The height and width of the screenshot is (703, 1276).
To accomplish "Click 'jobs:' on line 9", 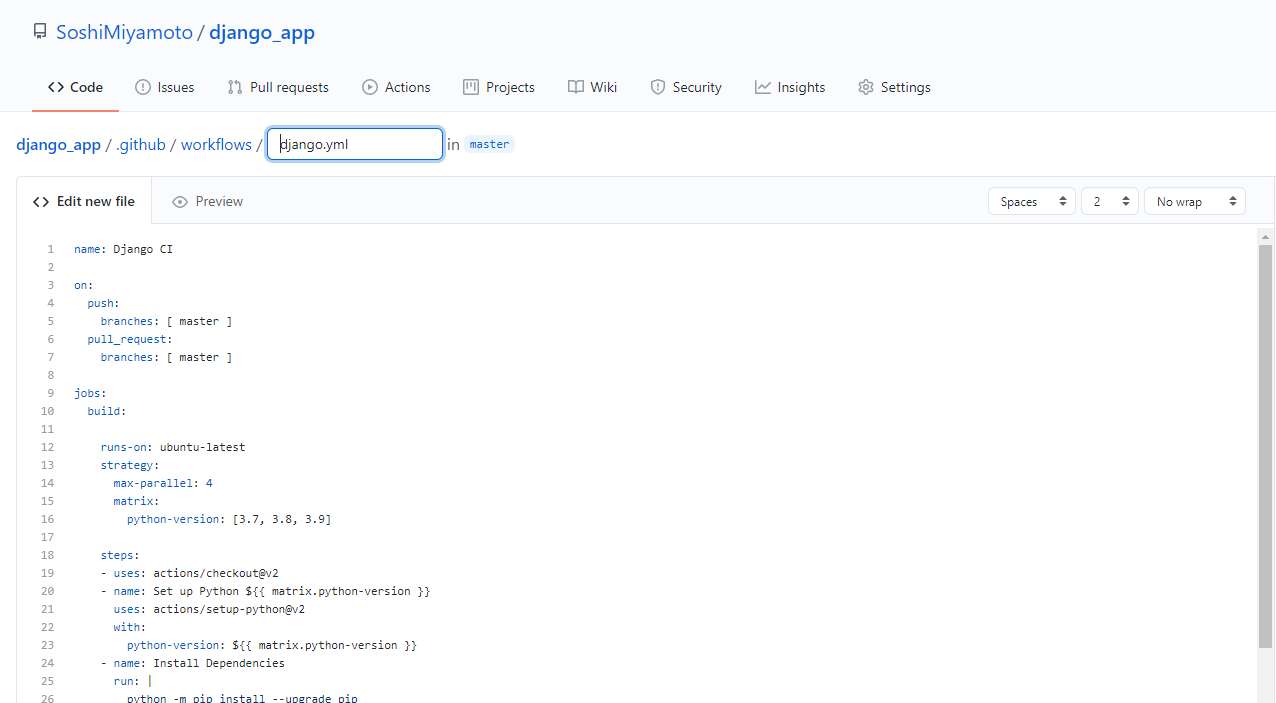I will pyautogui.click(x=90, y=393).
